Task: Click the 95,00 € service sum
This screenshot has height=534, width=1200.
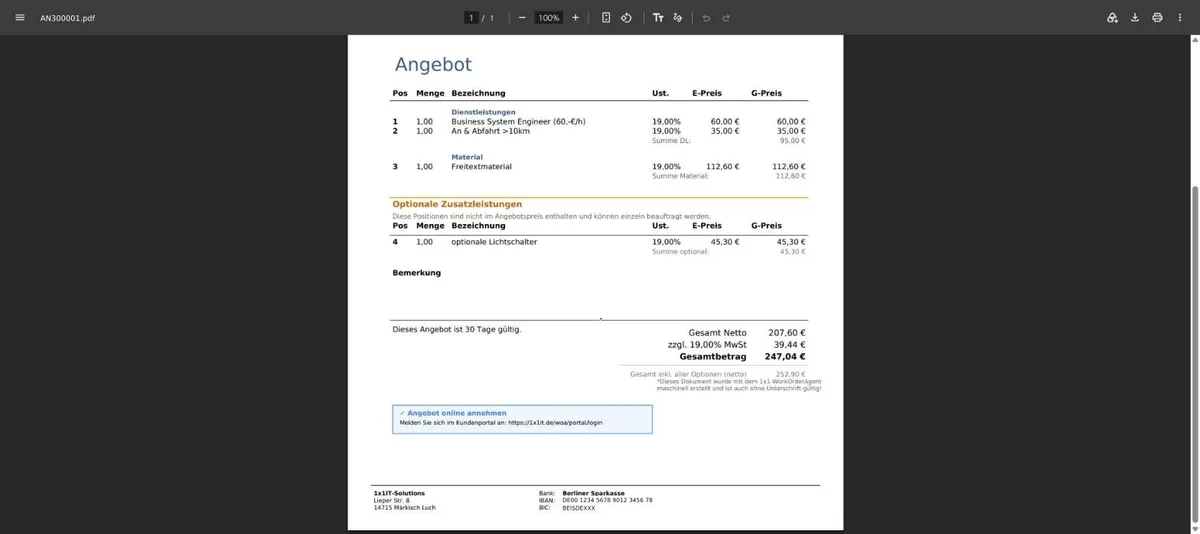Action: 792,141
